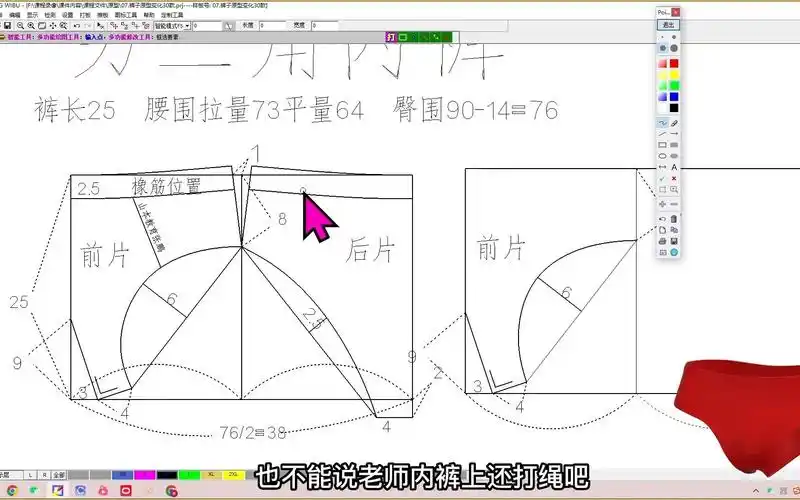Click the 橡筋位置 label on front pattern
The height and width of the screenshot is (500, 800).
(x=166, y=186)
